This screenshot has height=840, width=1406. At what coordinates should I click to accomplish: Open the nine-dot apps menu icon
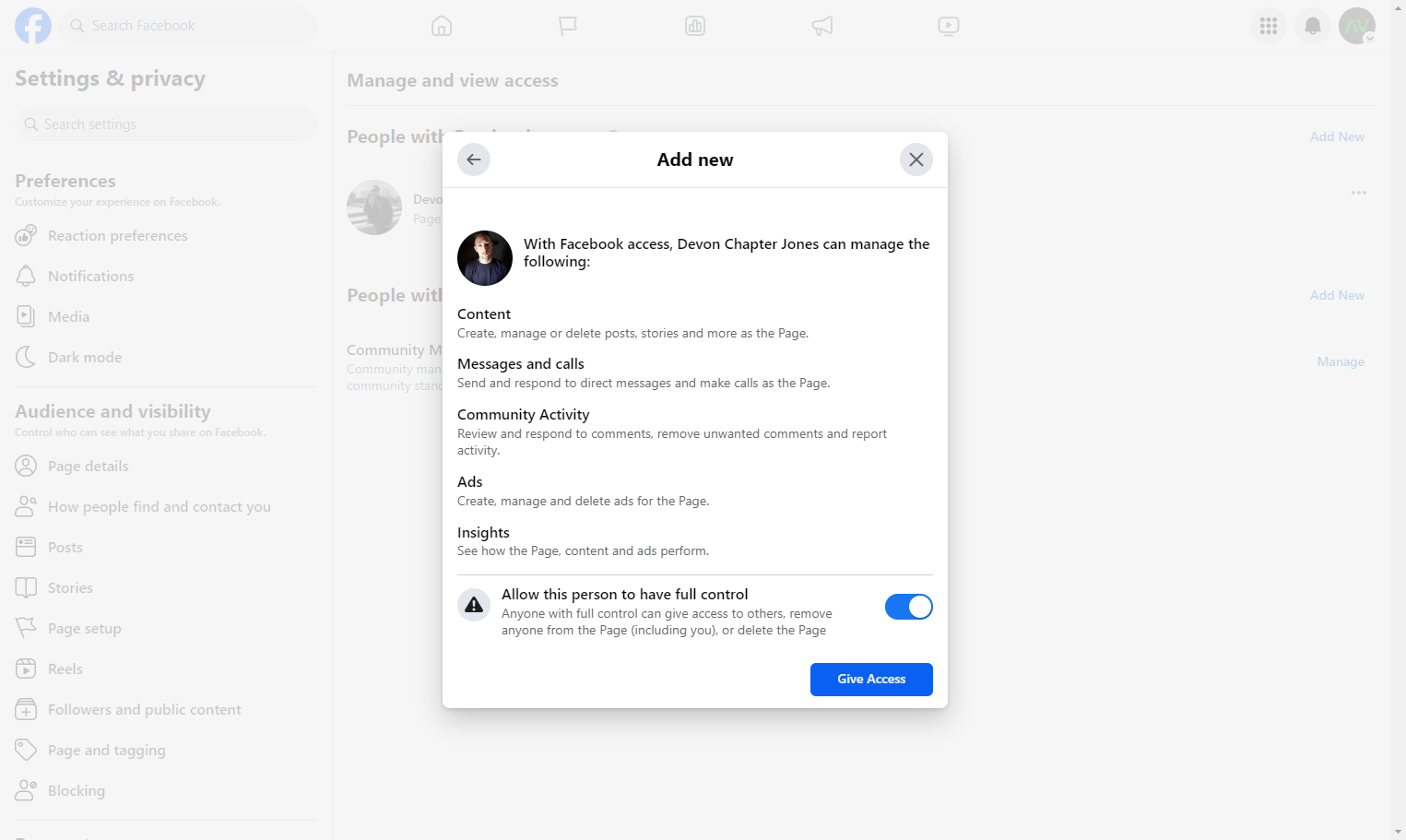1269,26
